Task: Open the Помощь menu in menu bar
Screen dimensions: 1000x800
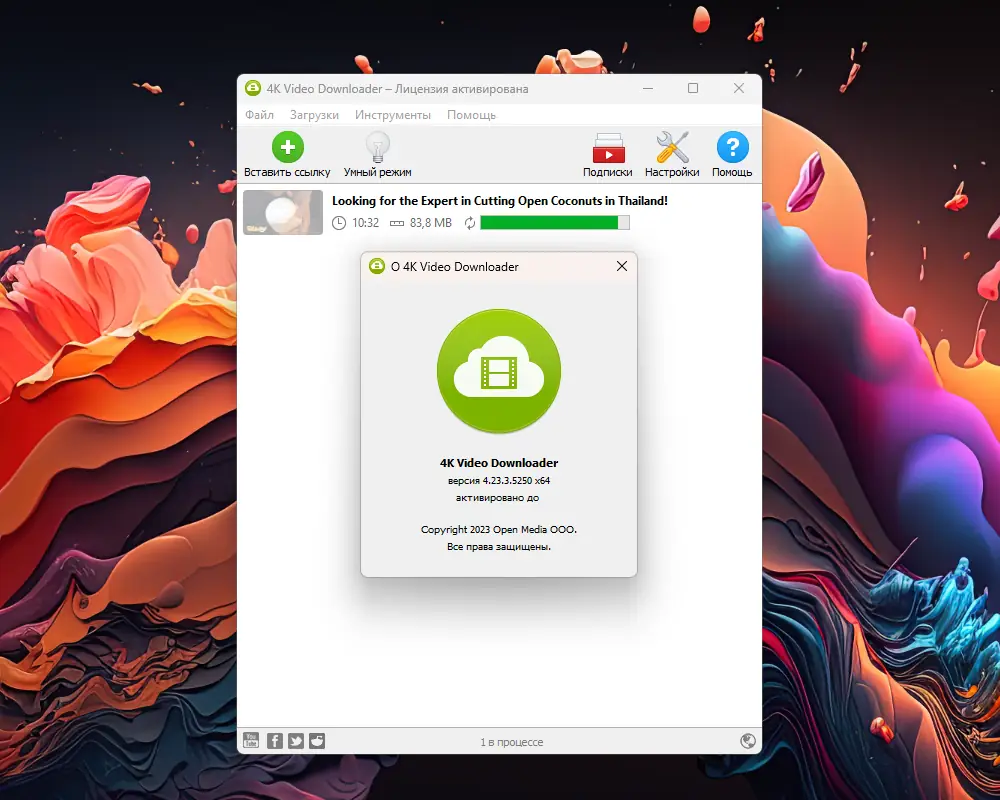Action: click(471, 115)
